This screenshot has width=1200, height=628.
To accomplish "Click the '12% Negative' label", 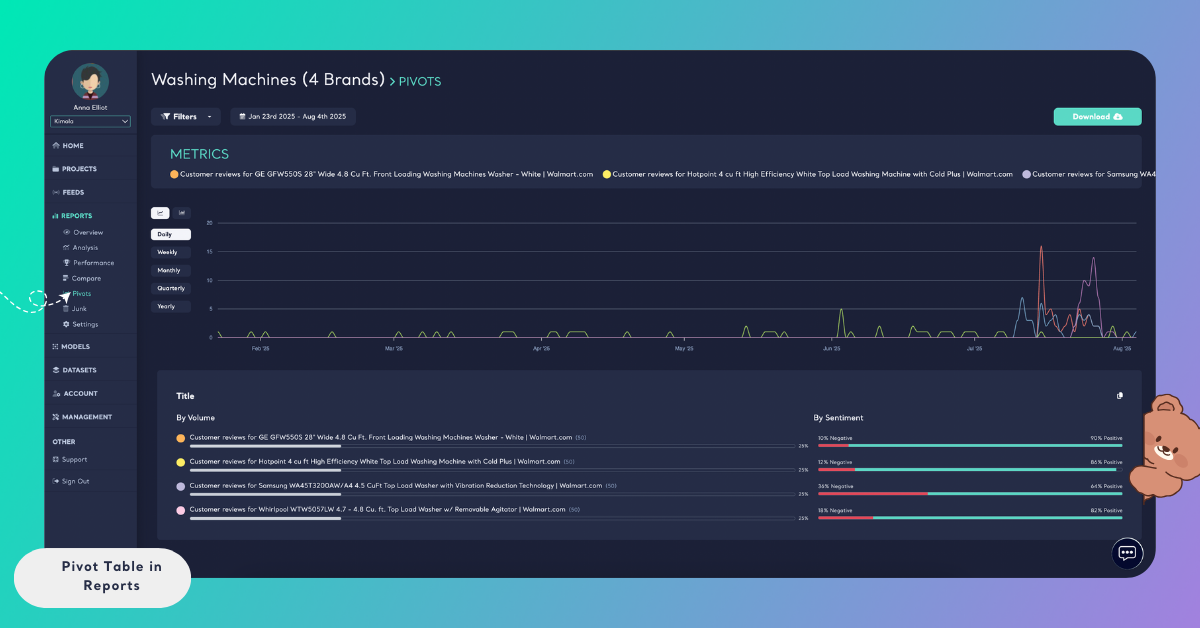I will click(835, 462).
